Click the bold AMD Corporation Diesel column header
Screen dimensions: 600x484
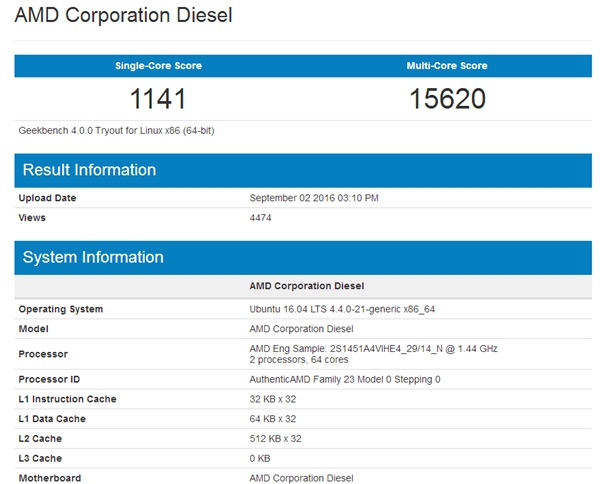[307, 286]
